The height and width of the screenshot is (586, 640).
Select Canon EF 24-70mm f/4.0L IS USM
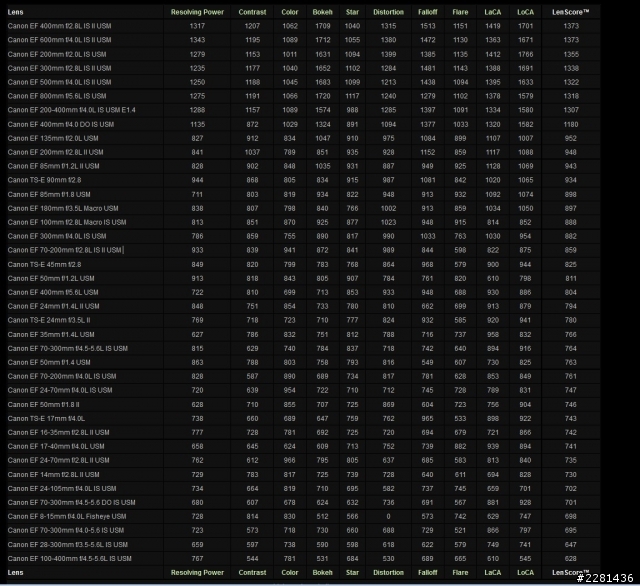[x=60, y=390]
